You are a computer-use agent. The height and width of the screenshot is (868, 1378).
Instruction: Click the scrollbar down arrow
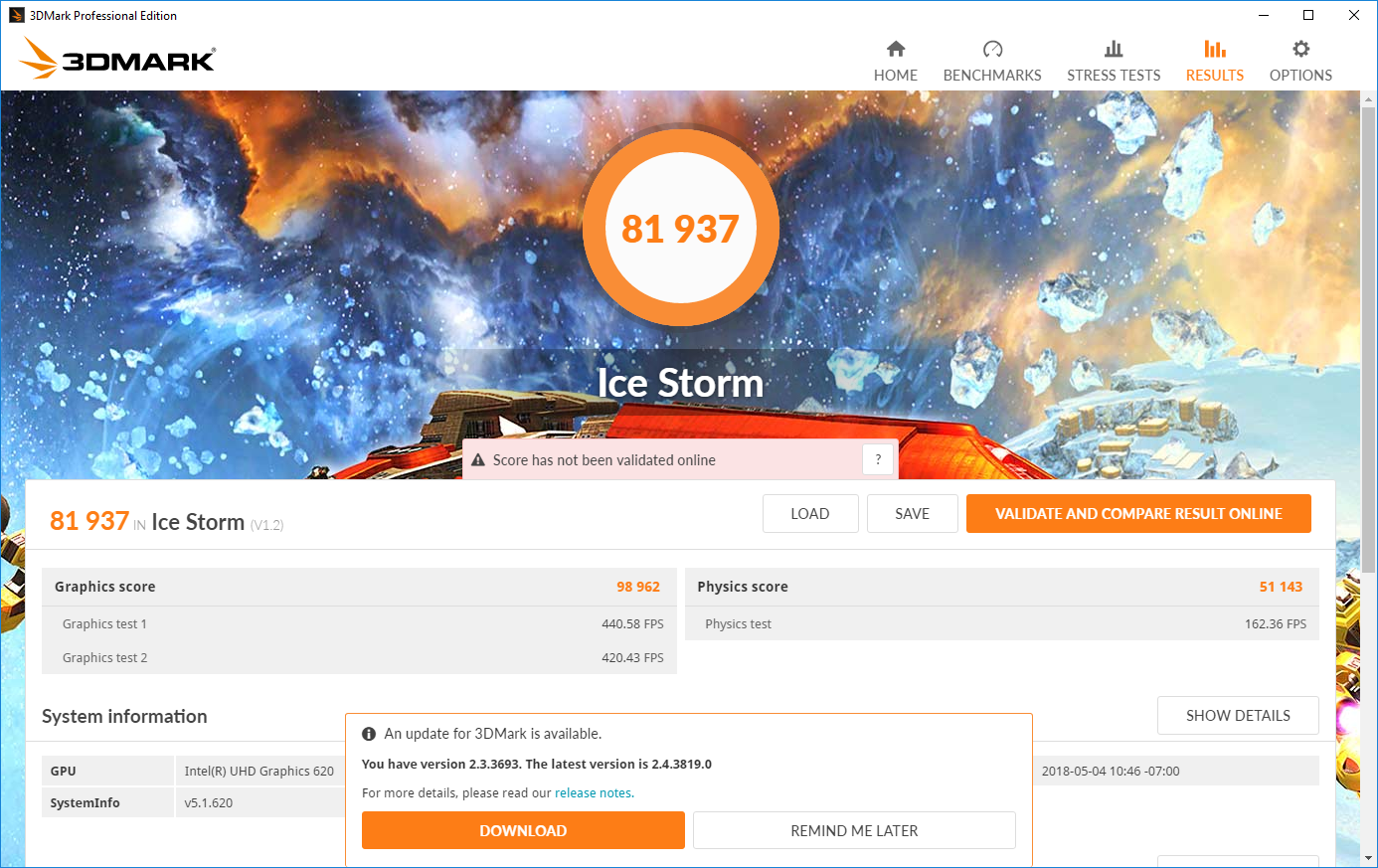[1369, 857]
